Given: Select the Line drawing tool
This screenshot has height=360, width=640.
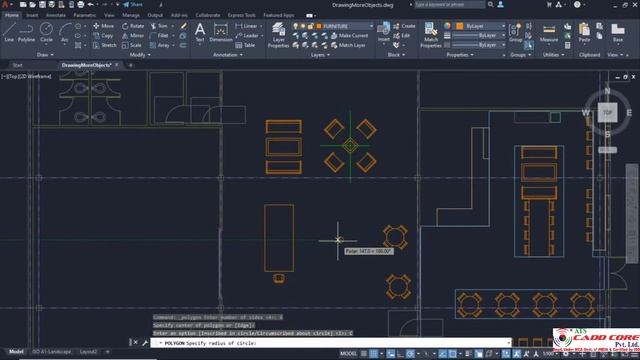Looking at the screenshot, I should pyautogui.click(x=9, y=33).
